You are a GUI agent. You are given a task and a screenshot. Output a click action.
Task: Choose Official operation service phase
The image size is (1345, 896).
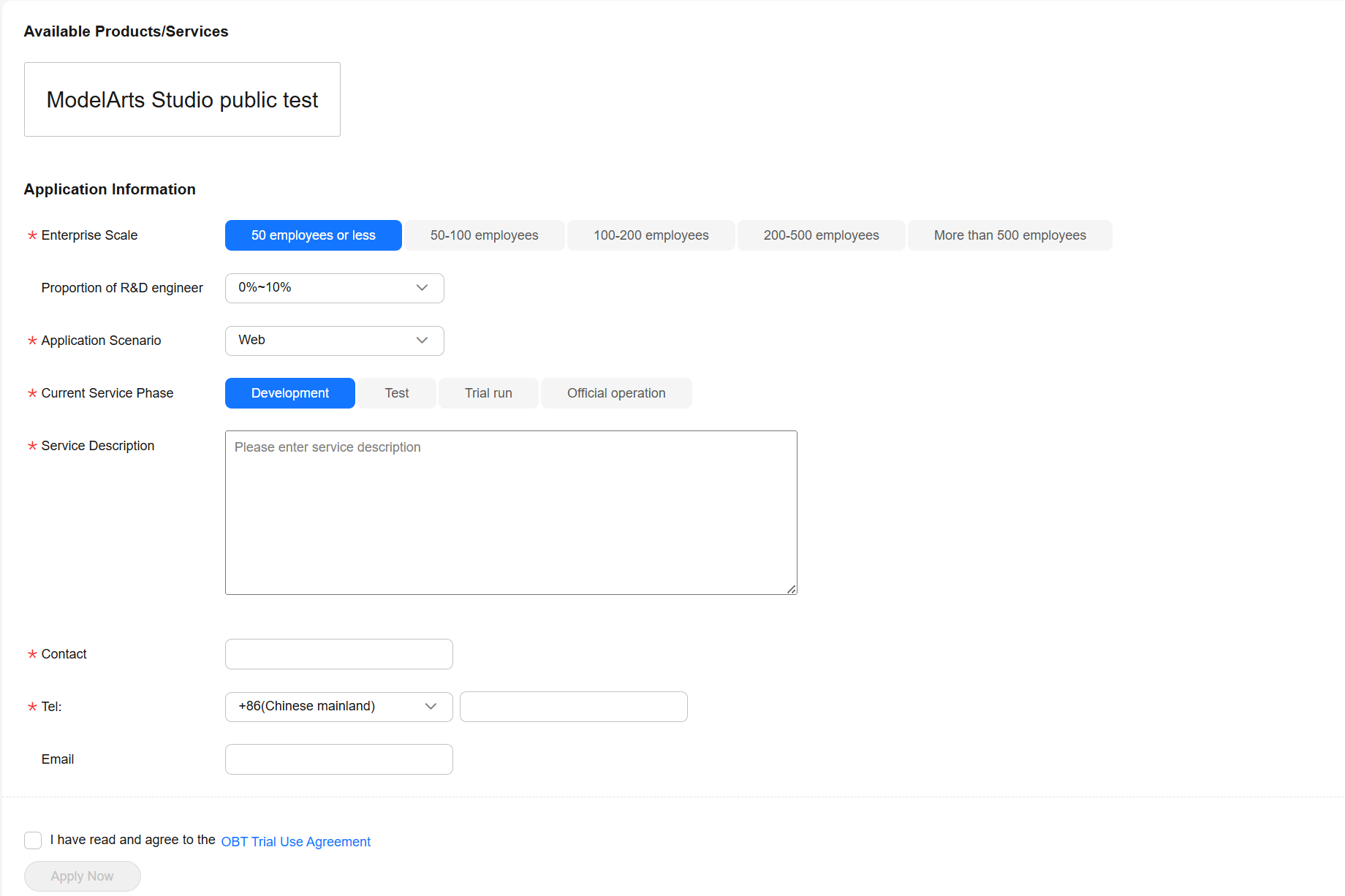pos(616,393)
